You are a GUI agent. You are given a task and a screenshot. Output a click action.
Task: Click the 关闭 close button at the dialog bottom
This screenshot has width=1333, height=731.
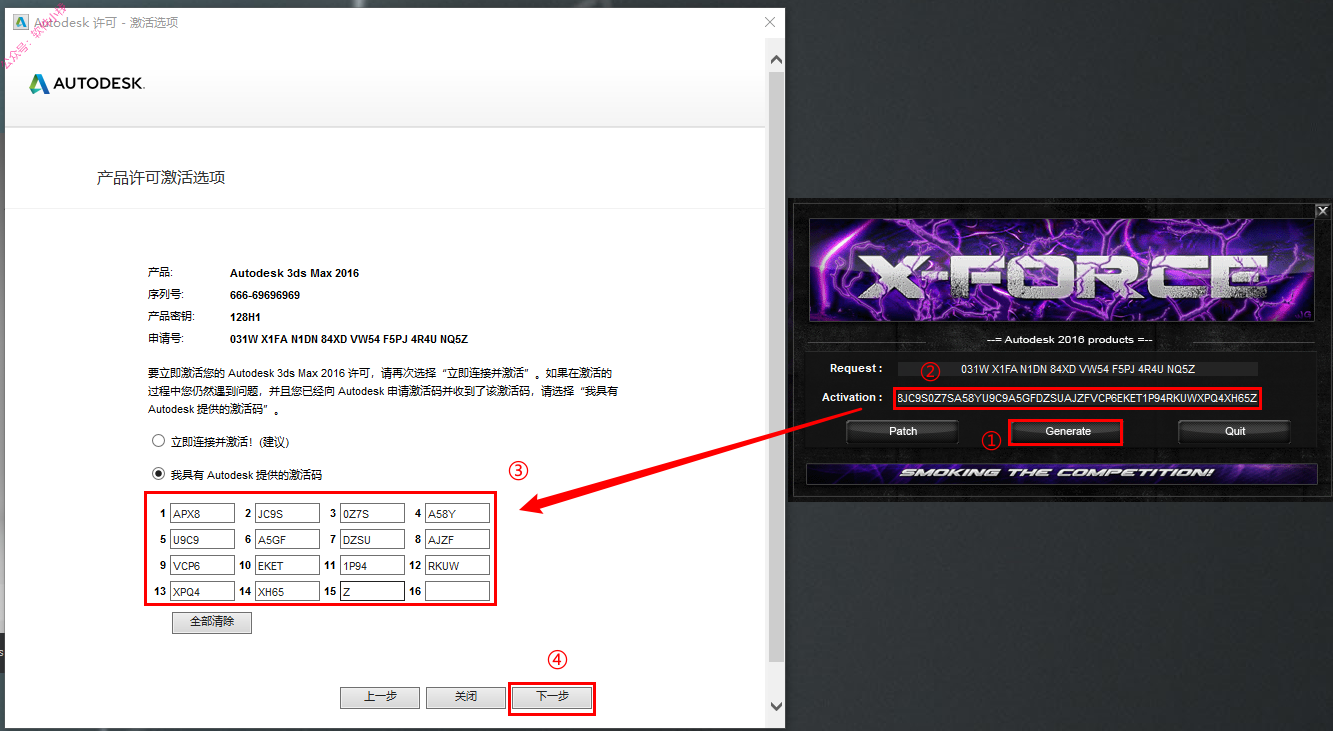coord(466,697)
